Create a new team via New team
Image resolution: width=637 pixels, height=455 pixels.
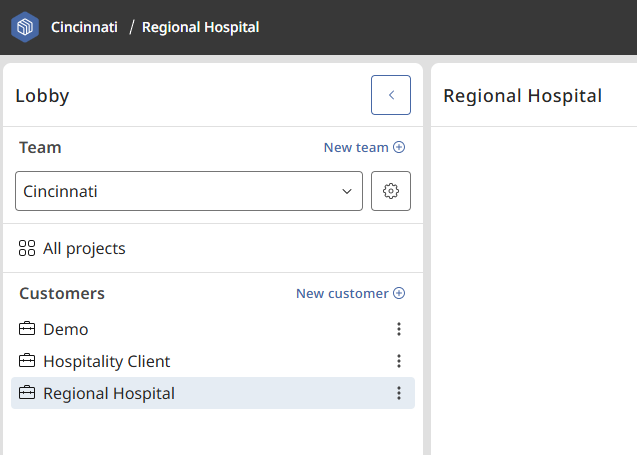click(x=364, y=147)
